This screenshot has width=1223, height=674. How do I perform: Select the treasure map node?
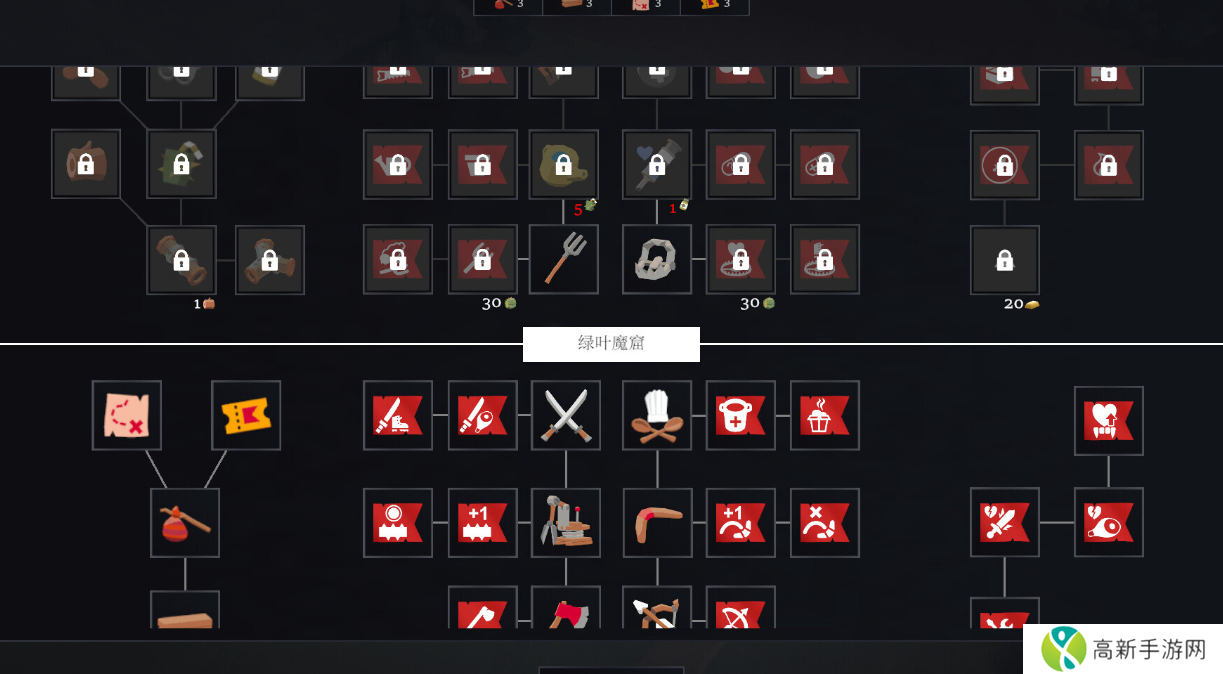pyautogui.click(x=127, y=415)
